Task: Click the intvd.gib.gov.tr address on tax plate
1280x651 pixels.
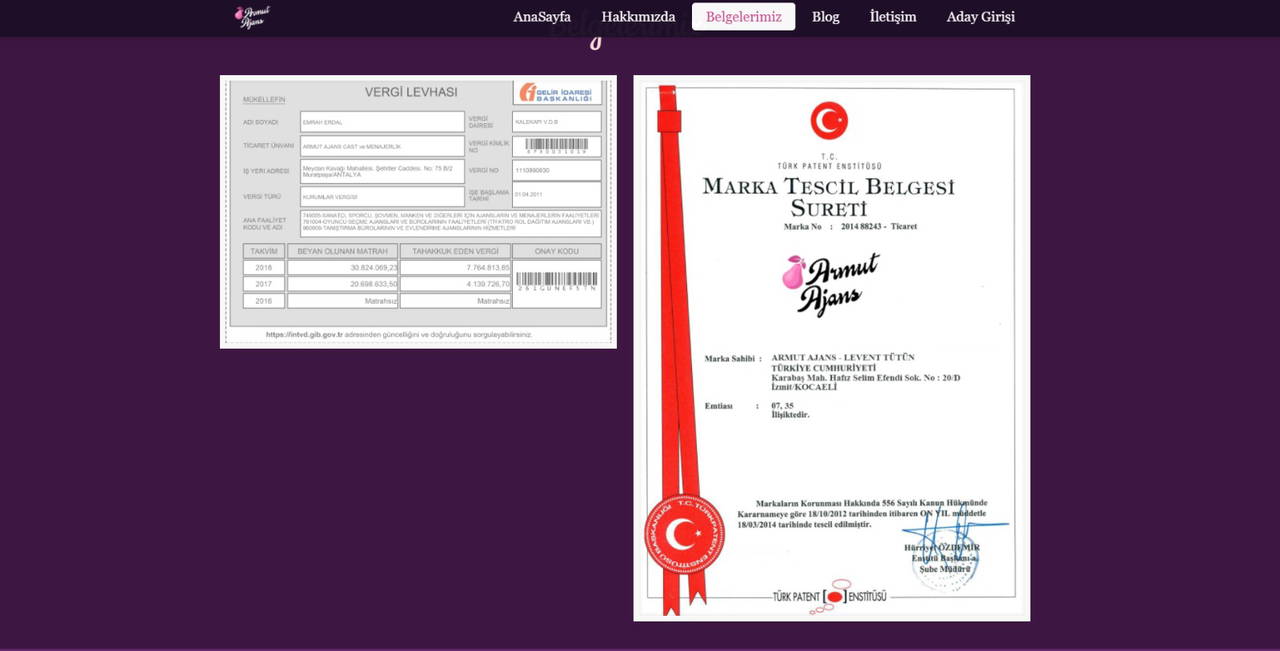Action: (304, 335)
